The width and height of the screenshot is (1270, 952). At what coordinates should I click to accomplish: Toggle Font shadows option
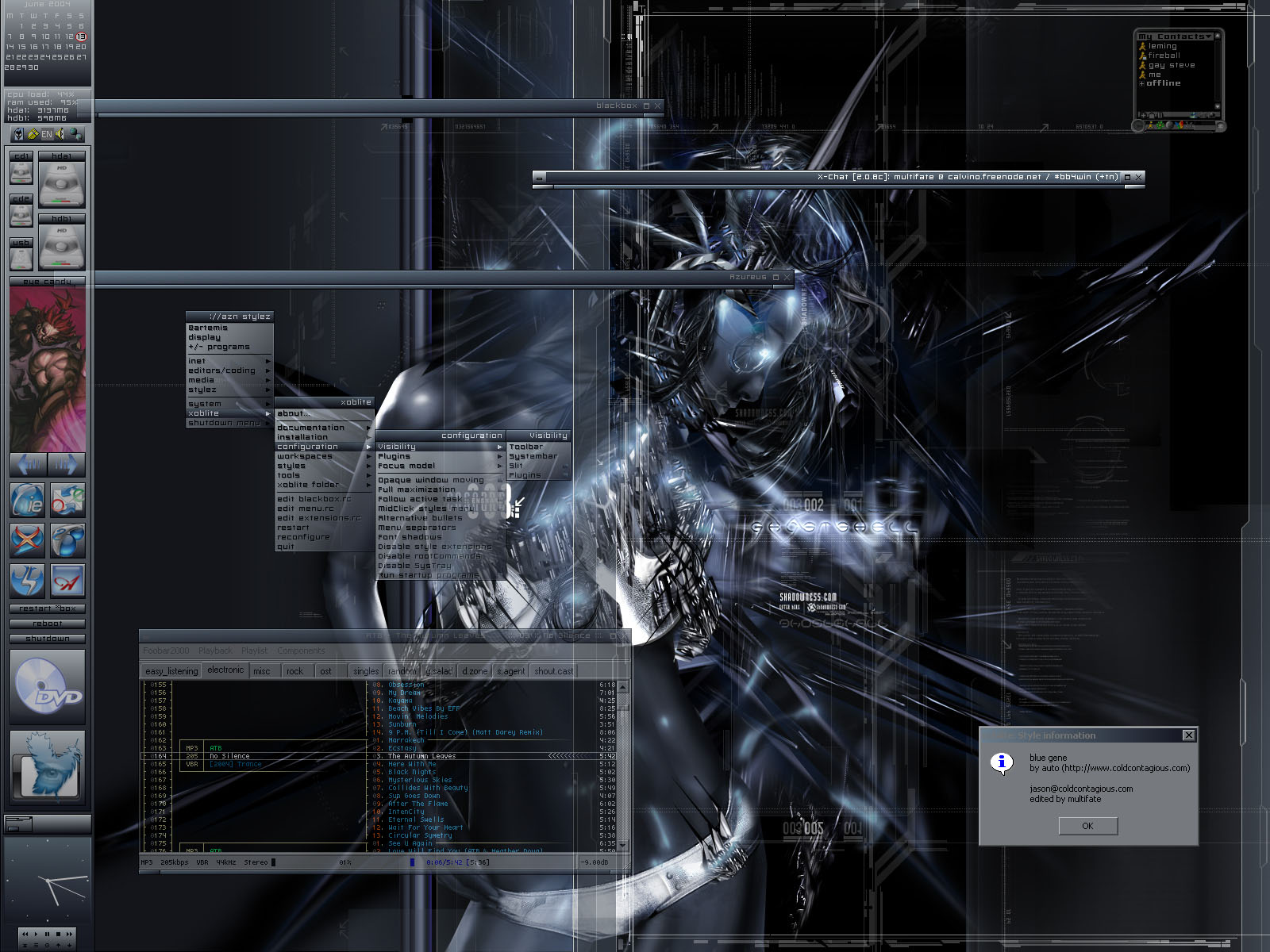coord(441,537)
